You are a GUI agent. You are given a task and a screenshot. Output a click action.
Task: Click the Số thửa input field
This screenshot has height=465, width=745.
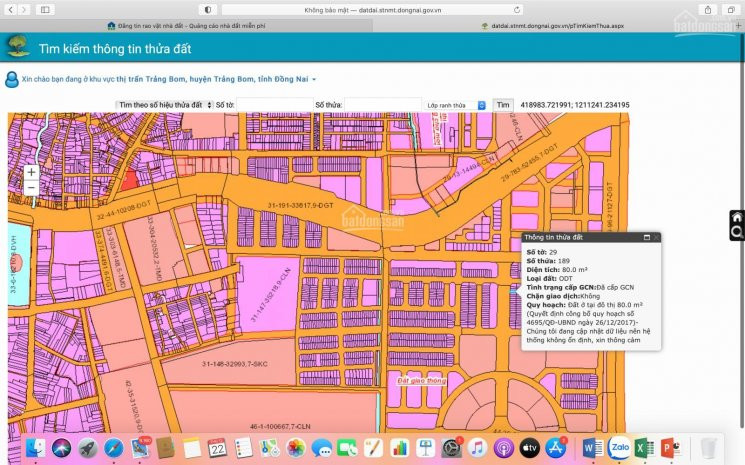click(382, 105)
